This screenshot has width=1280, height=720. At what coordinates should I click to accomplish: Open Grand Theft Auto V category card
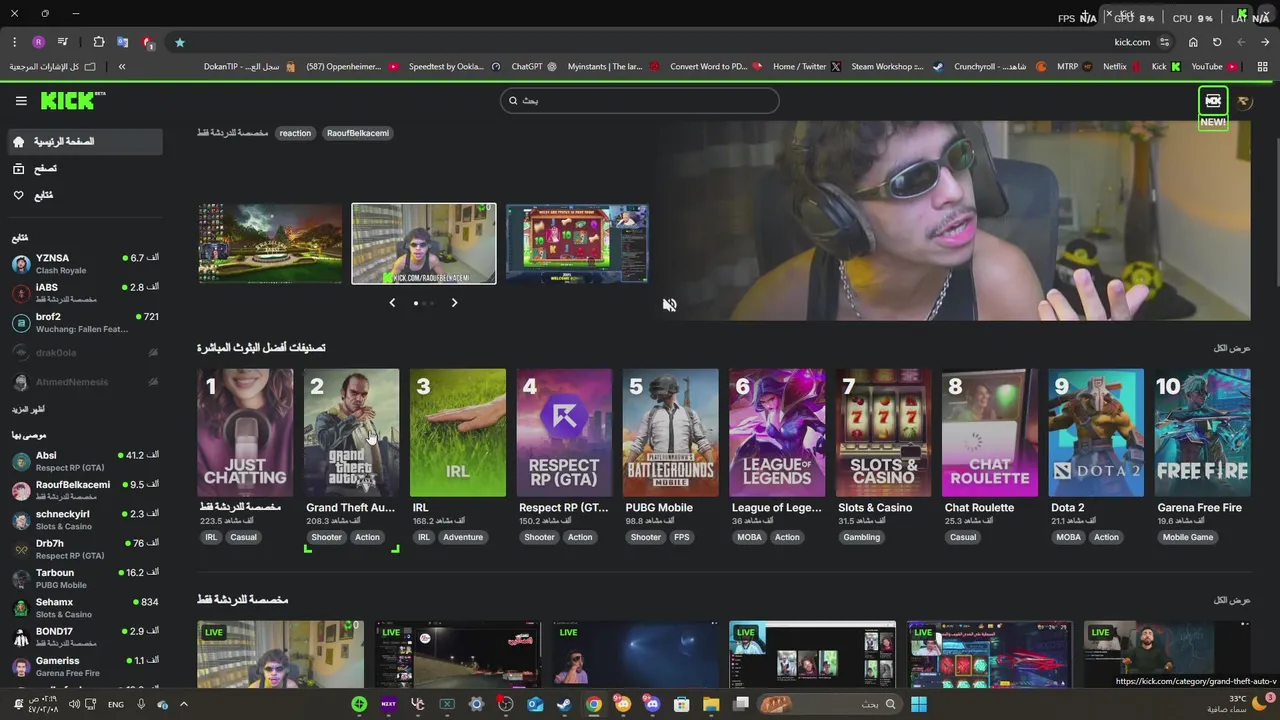351,433
